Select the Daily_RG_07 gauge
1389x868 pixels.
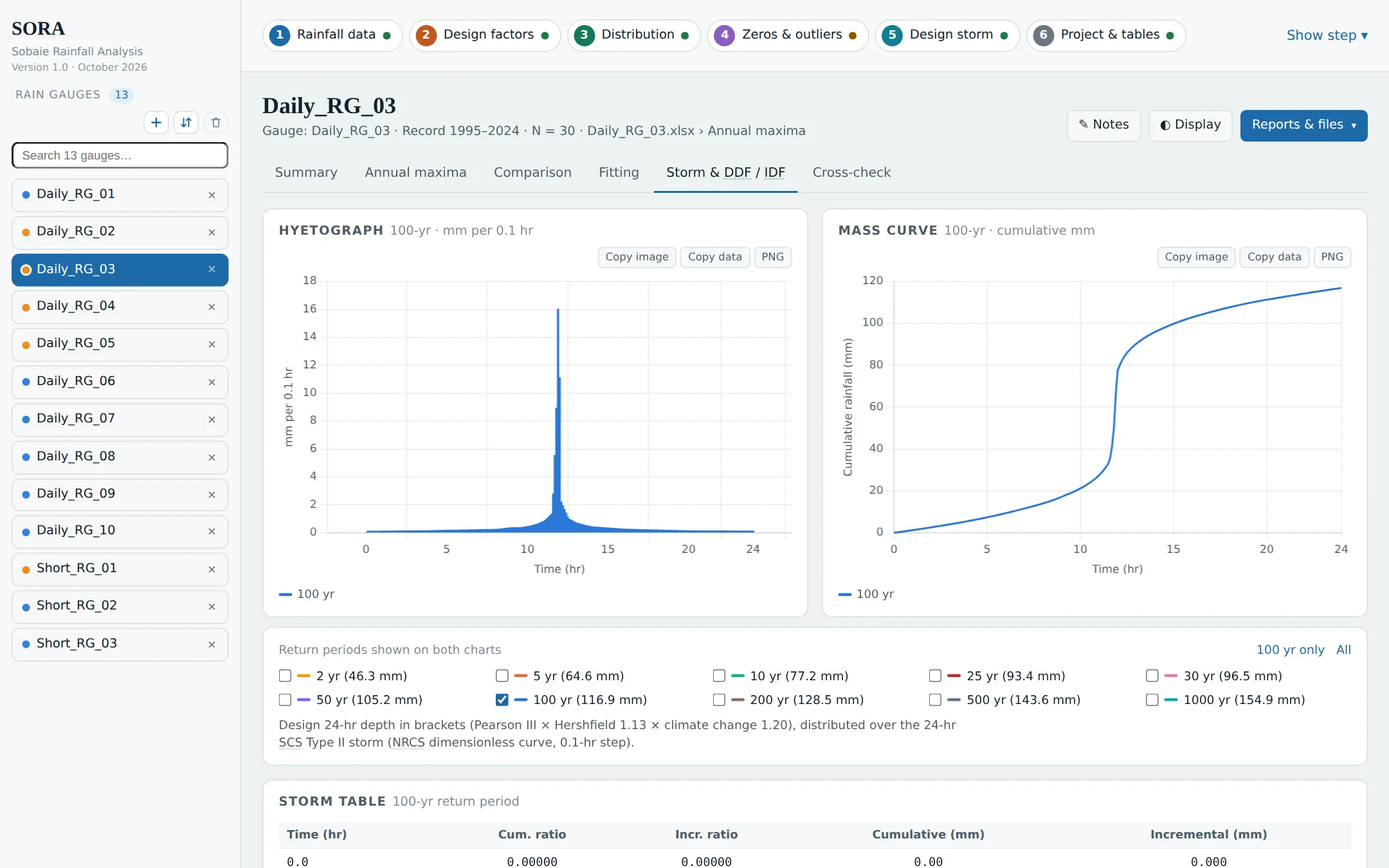[120, 419]
